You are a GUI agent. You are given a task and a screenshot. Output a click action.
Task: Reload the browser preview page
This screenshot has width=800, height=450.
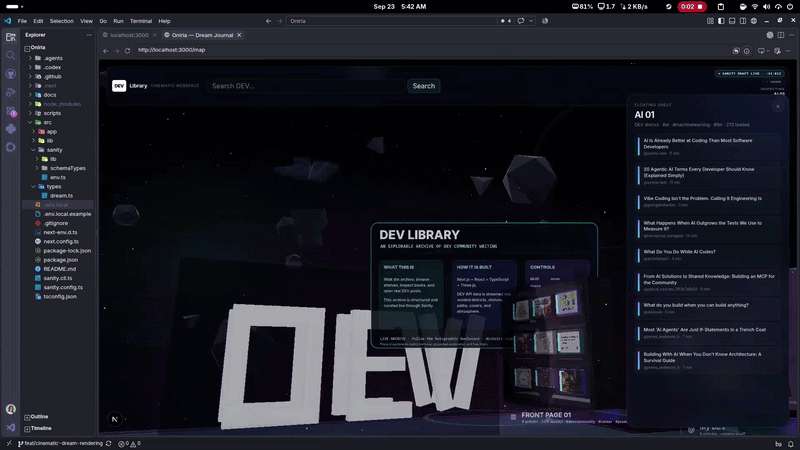[128, 51]
